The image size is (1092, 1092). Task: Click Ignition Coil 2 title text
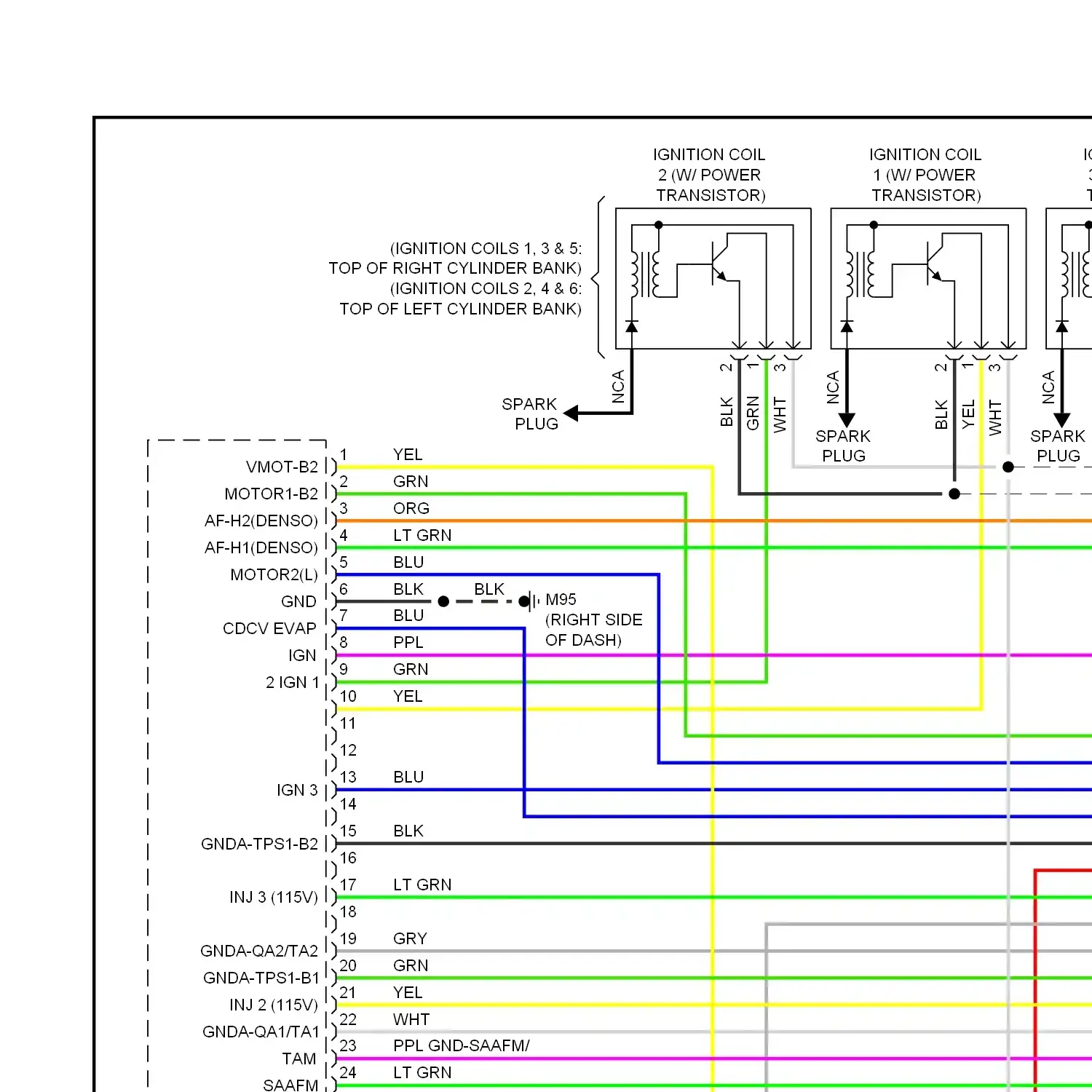(710, 175)
